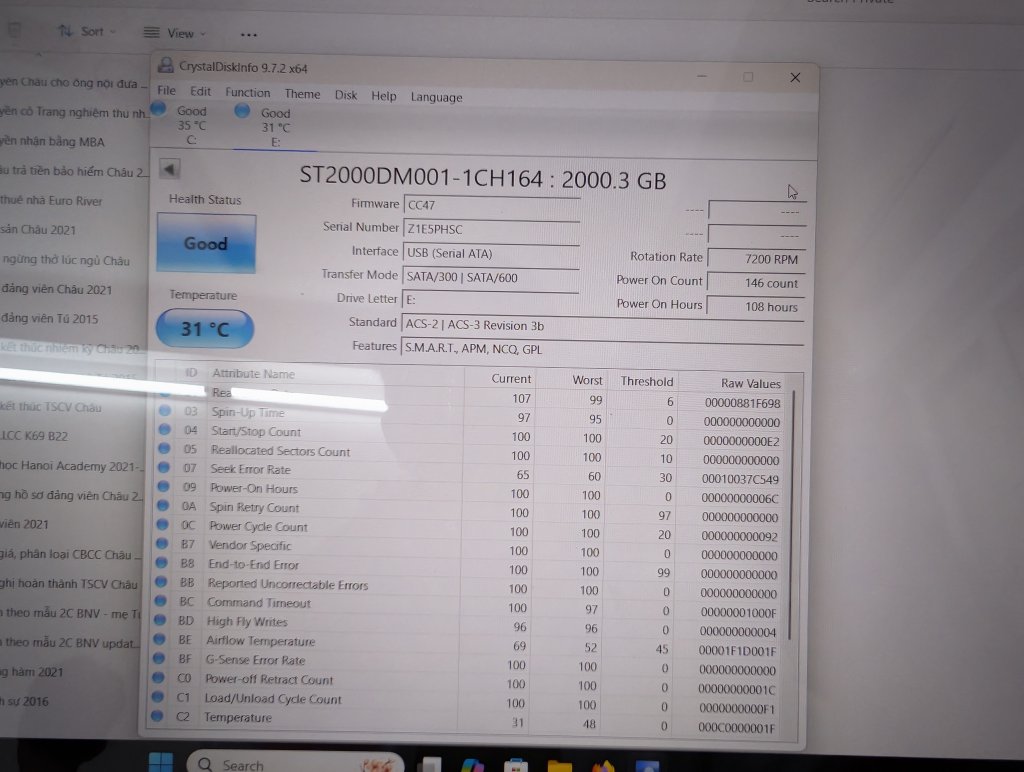Viewport: 1024px width, 772px height.
Task: Select the file 'thuê nhà Euro River' in Explorer
Action: (x=52, y=201)
